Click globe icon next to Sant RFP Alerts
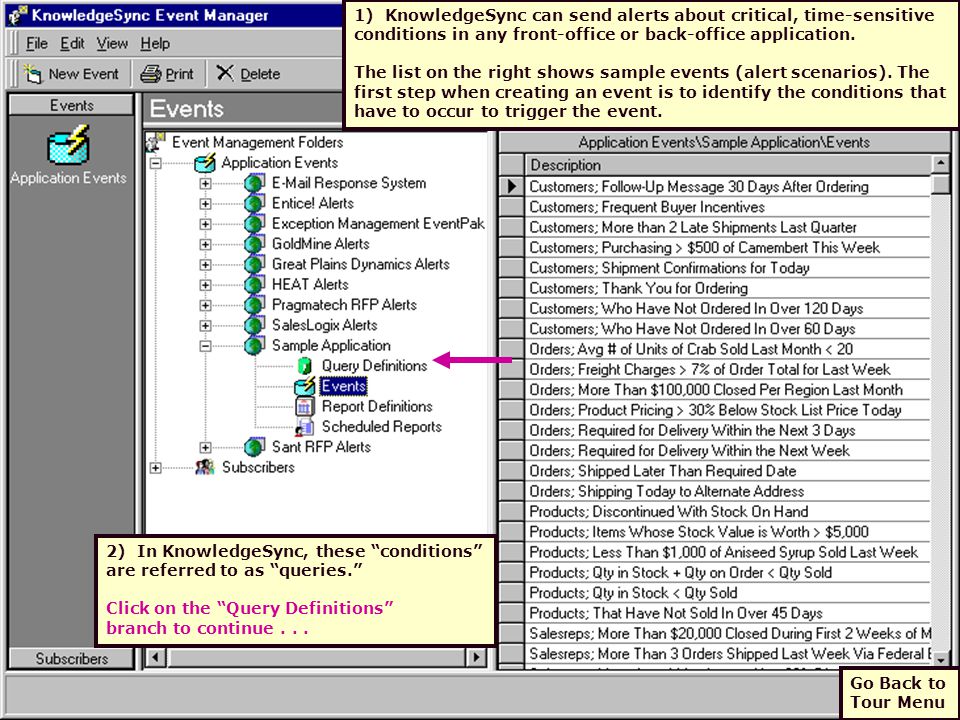Viewport: 960px width, 720px height. 254,447
